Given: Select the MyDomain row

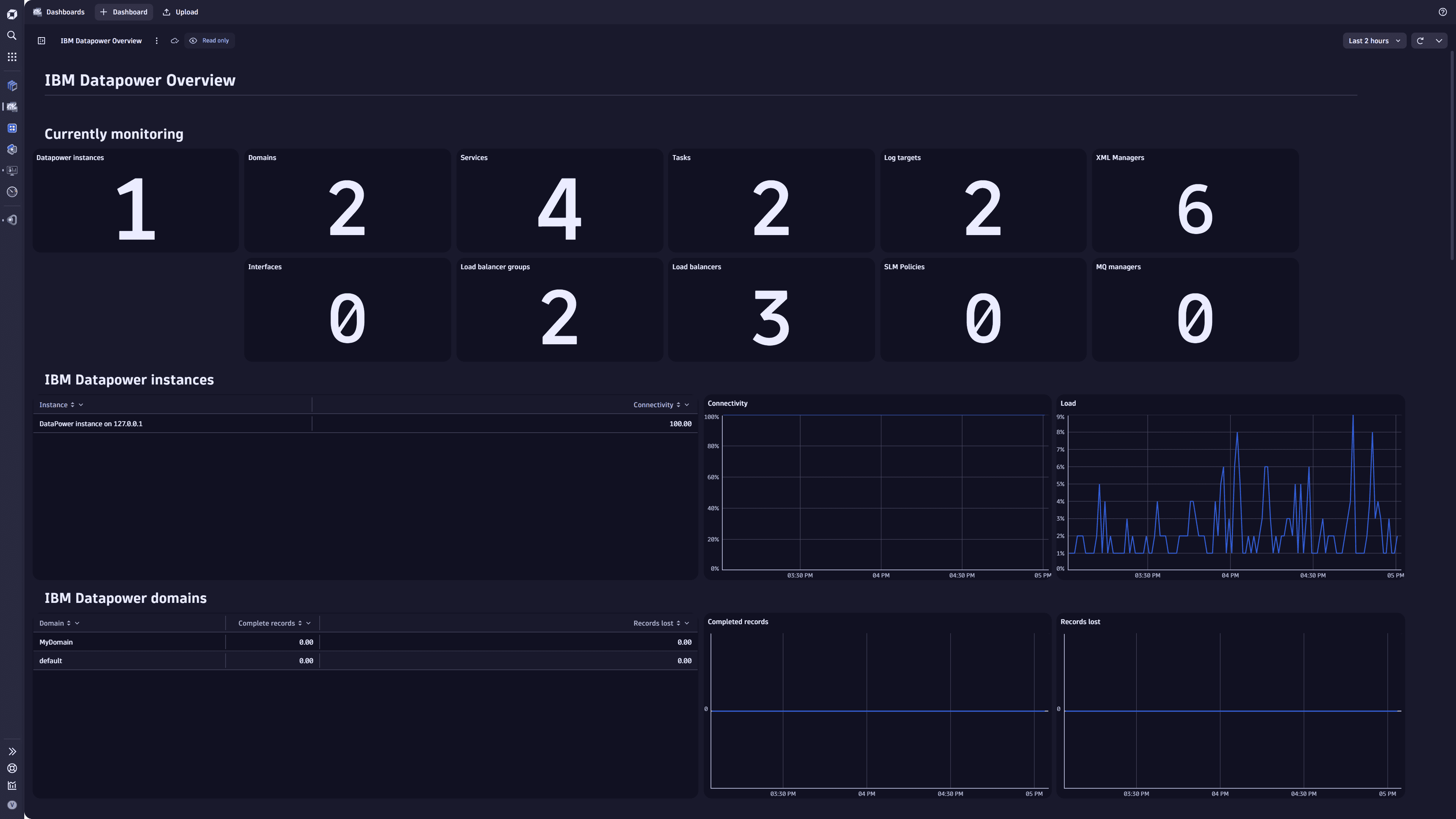Looking at the screenshot, I should pyautogui.click(x=365, y=642).
